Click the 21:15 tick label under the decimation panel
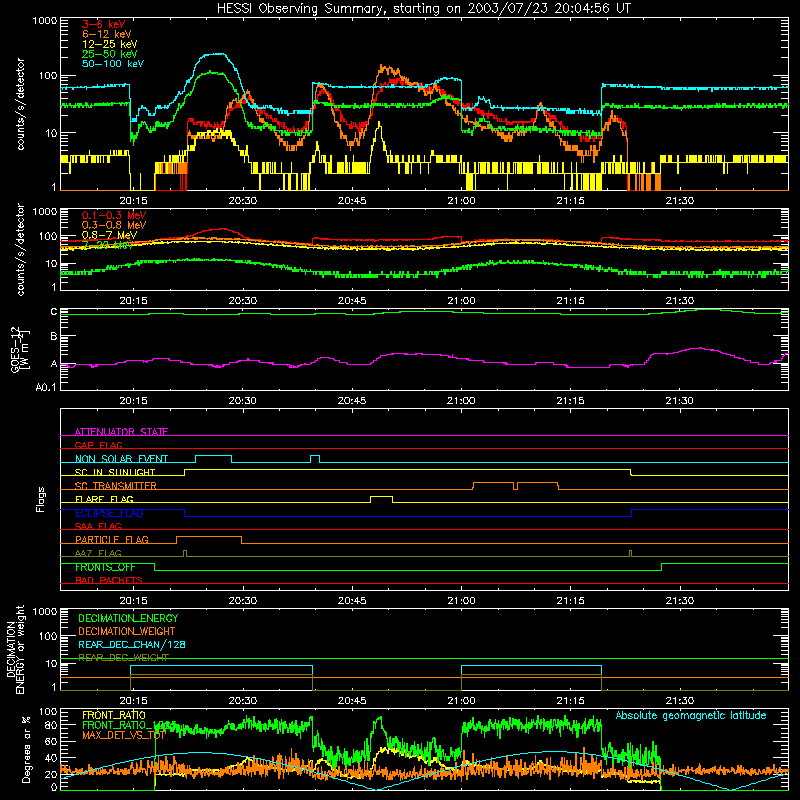The image size is (800, 800). coord(570,701)
